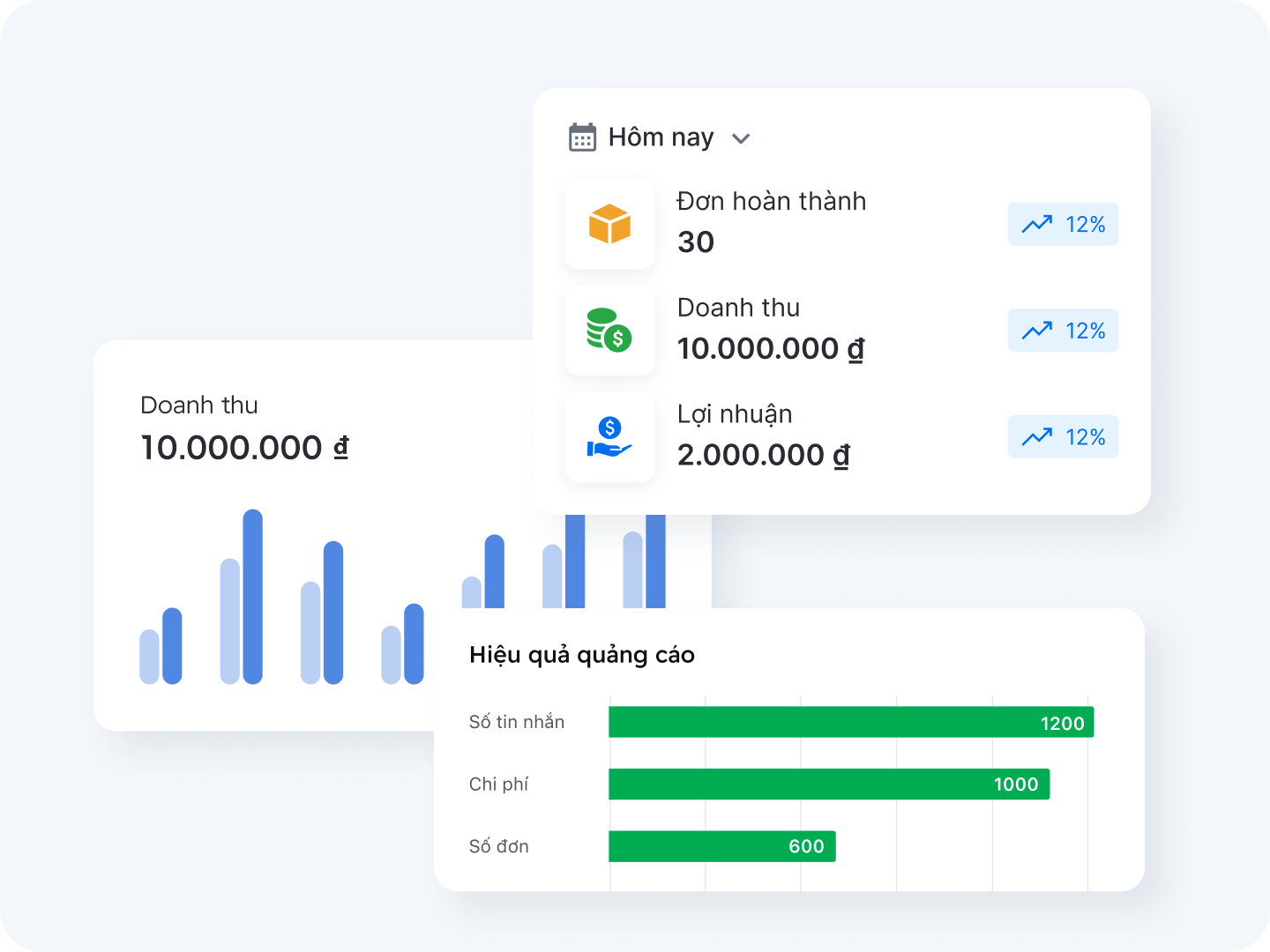Click the Số đơn bar showing 600
Screen dimensions: 1270x952
[x=721, y=846]
